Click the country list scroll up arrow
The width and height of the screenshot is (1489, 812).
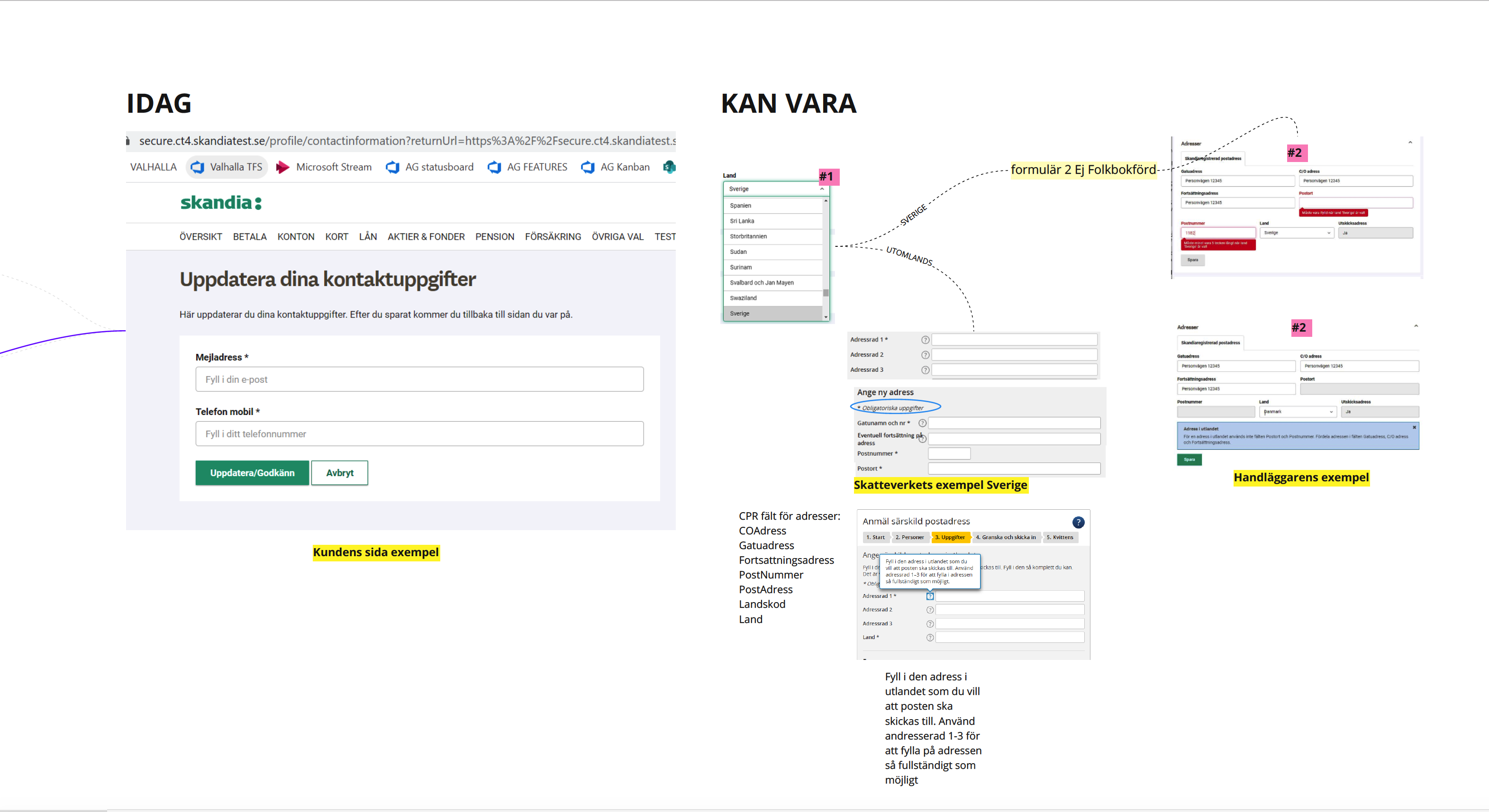coord(826,201)
